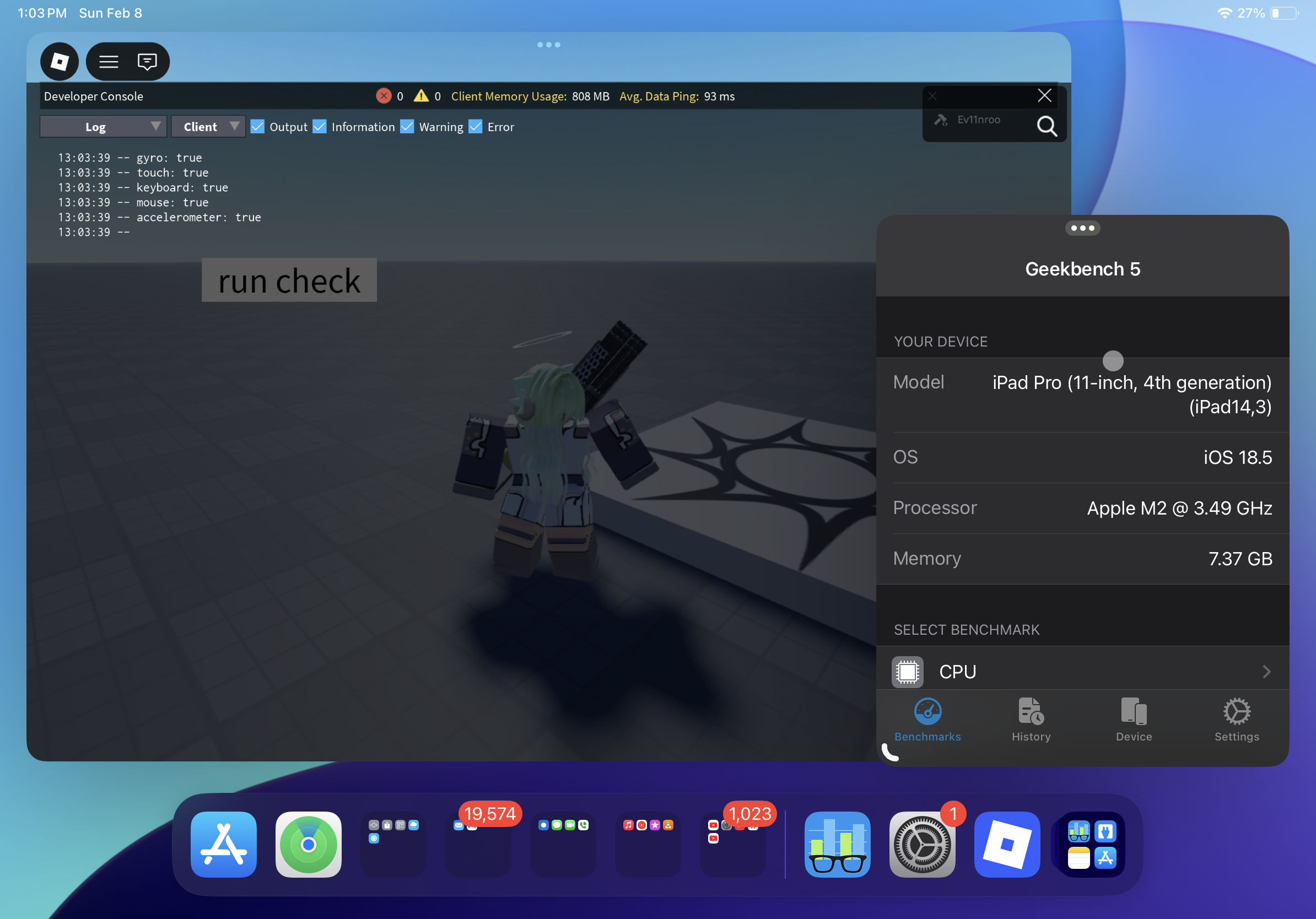Switch to the Settings tab in Geekbench
1316x919 pixels.
1237,720
